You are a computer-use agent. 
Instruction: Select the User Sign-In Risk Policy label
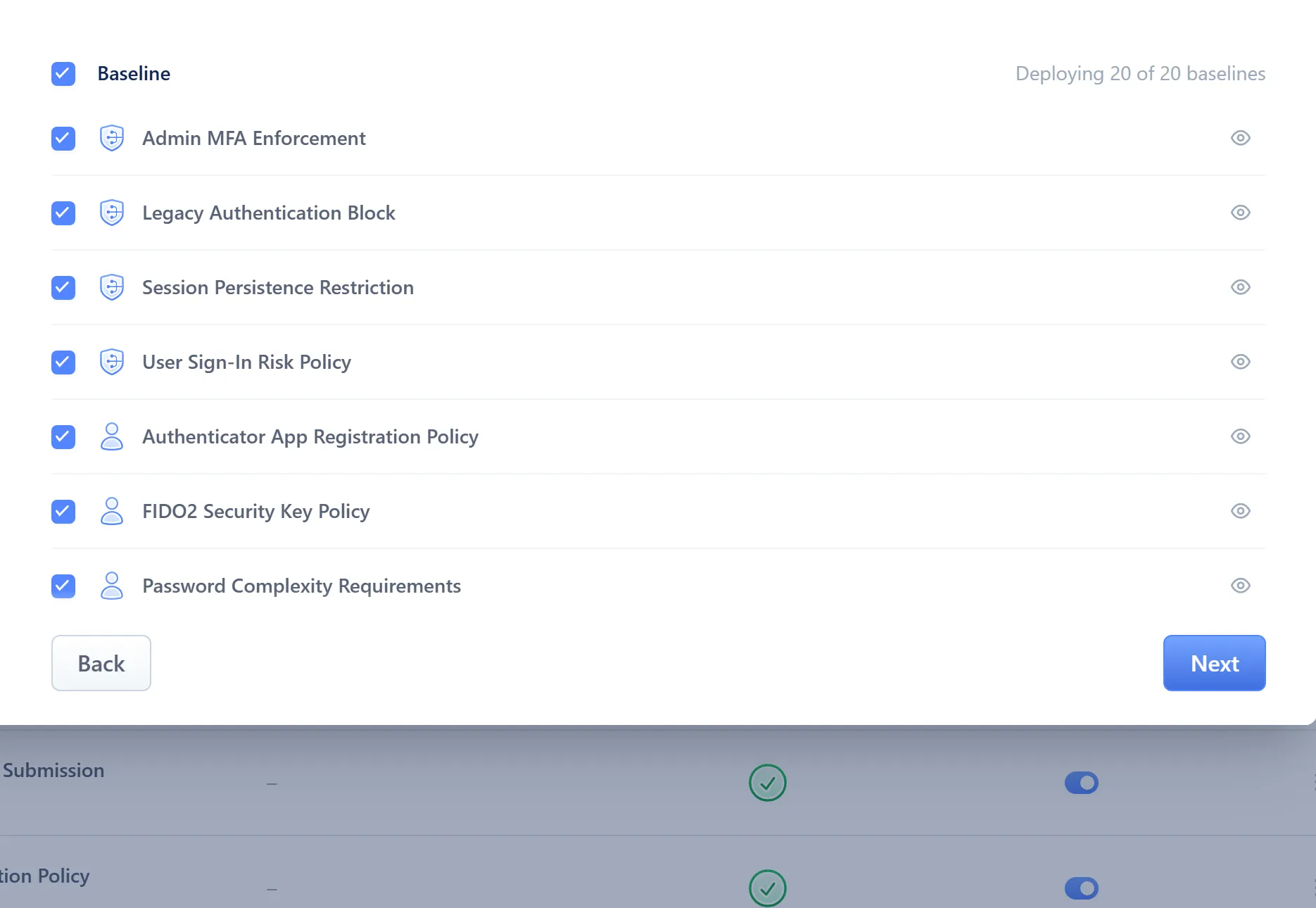pos(246,362)
